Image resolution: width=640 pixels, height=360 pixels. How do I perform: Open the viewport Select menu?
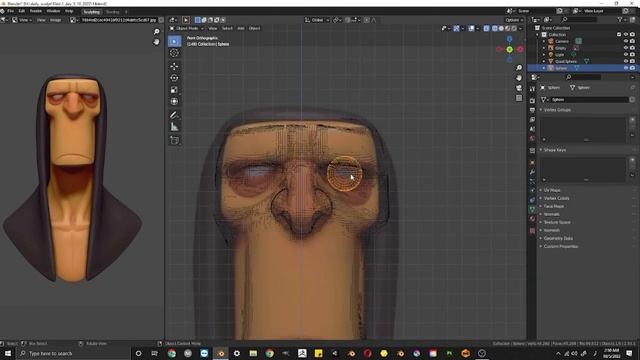coord(227,28)
